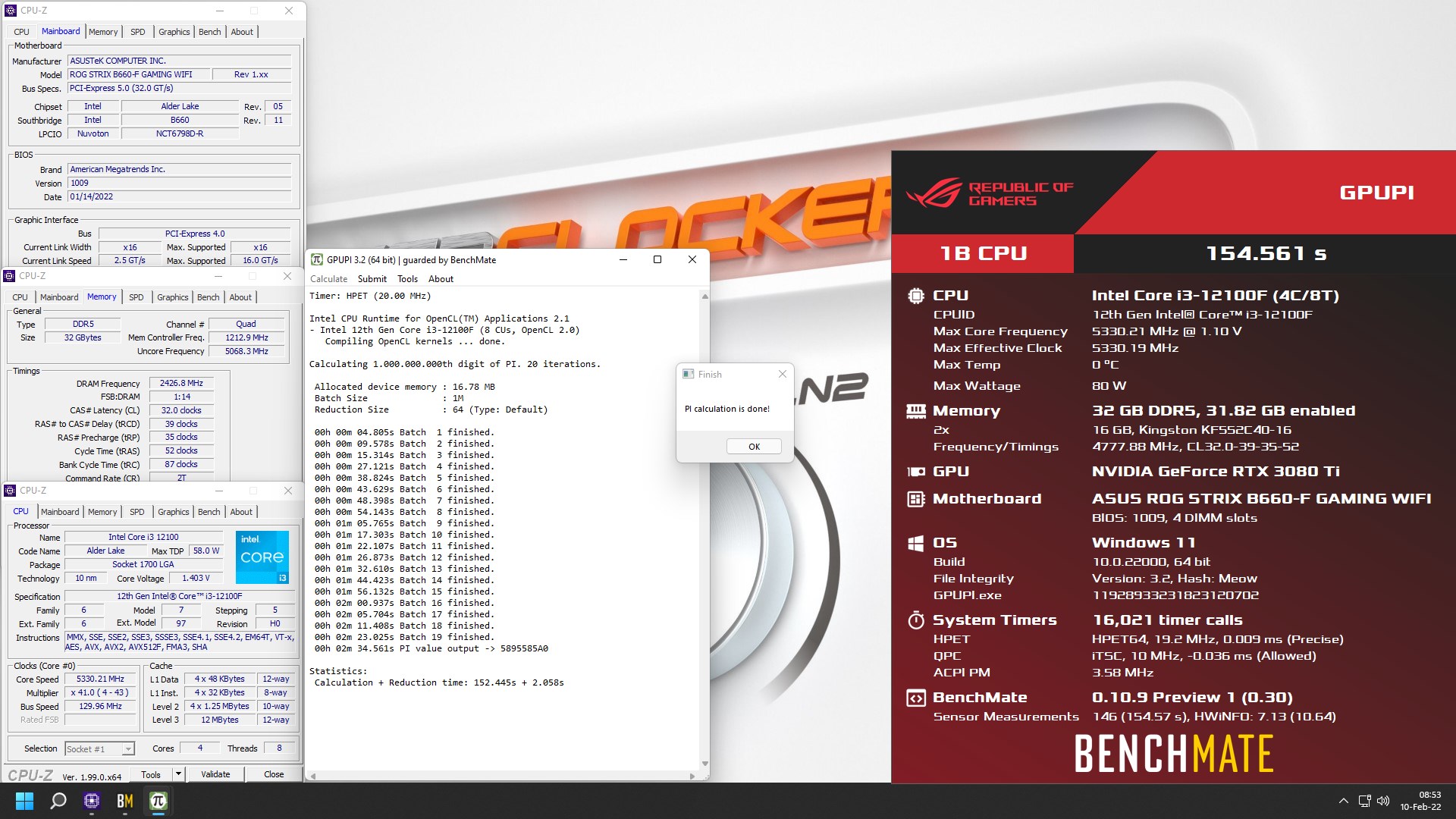Click GPUPI window title pi icon
Image resolution: width=1456 pixels, height=819 pixels.
(x=317, y=260)
